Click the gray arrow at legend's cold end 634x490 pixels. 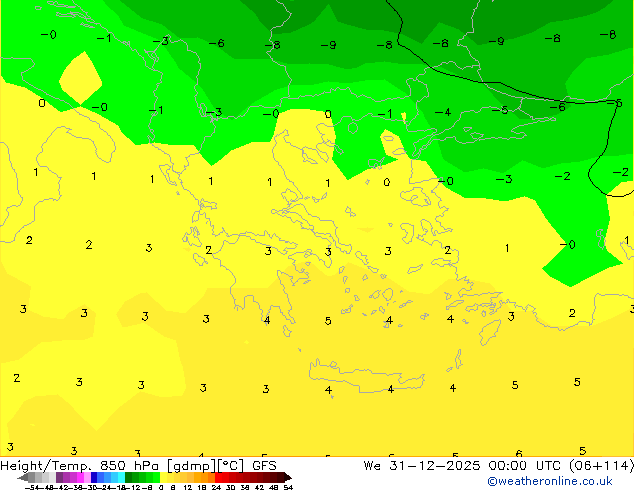[23, 477]
